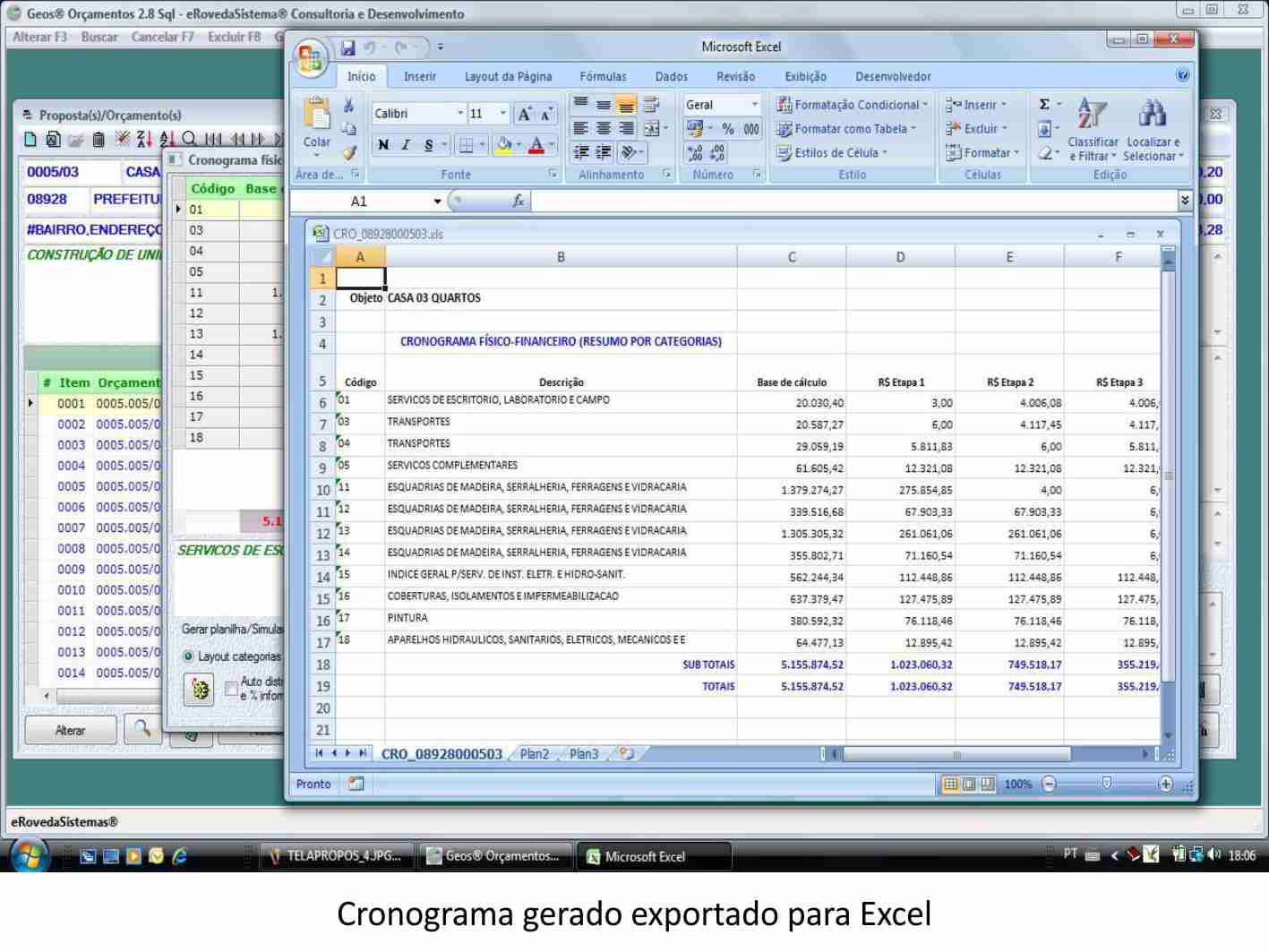Open Excel Help question mark
Viewport: 1269px width, 952px height.
click(1183, 76)
